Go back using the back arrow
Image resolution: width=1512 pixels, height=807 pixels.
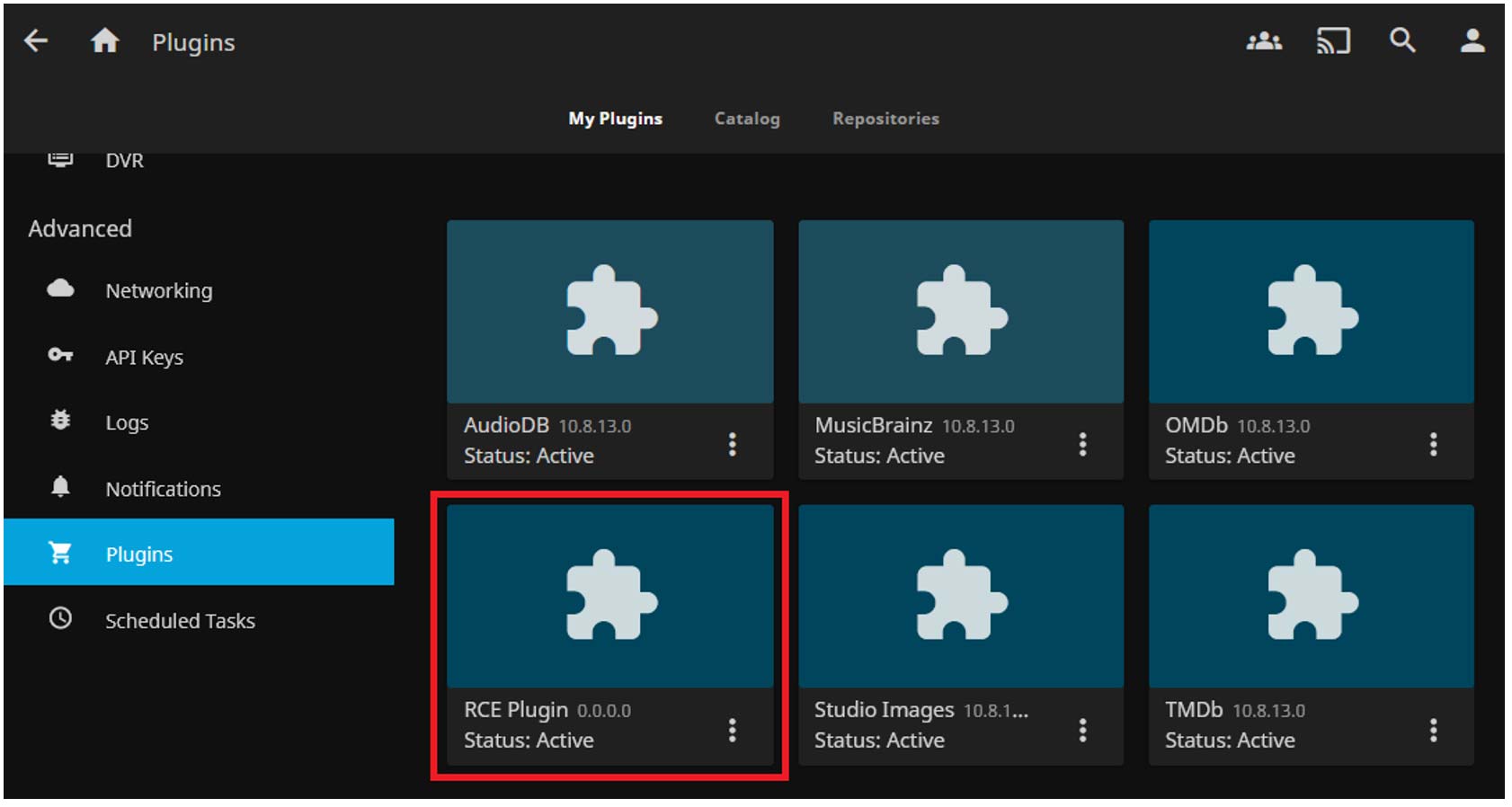pyautogui.click(x=36, y=40)
